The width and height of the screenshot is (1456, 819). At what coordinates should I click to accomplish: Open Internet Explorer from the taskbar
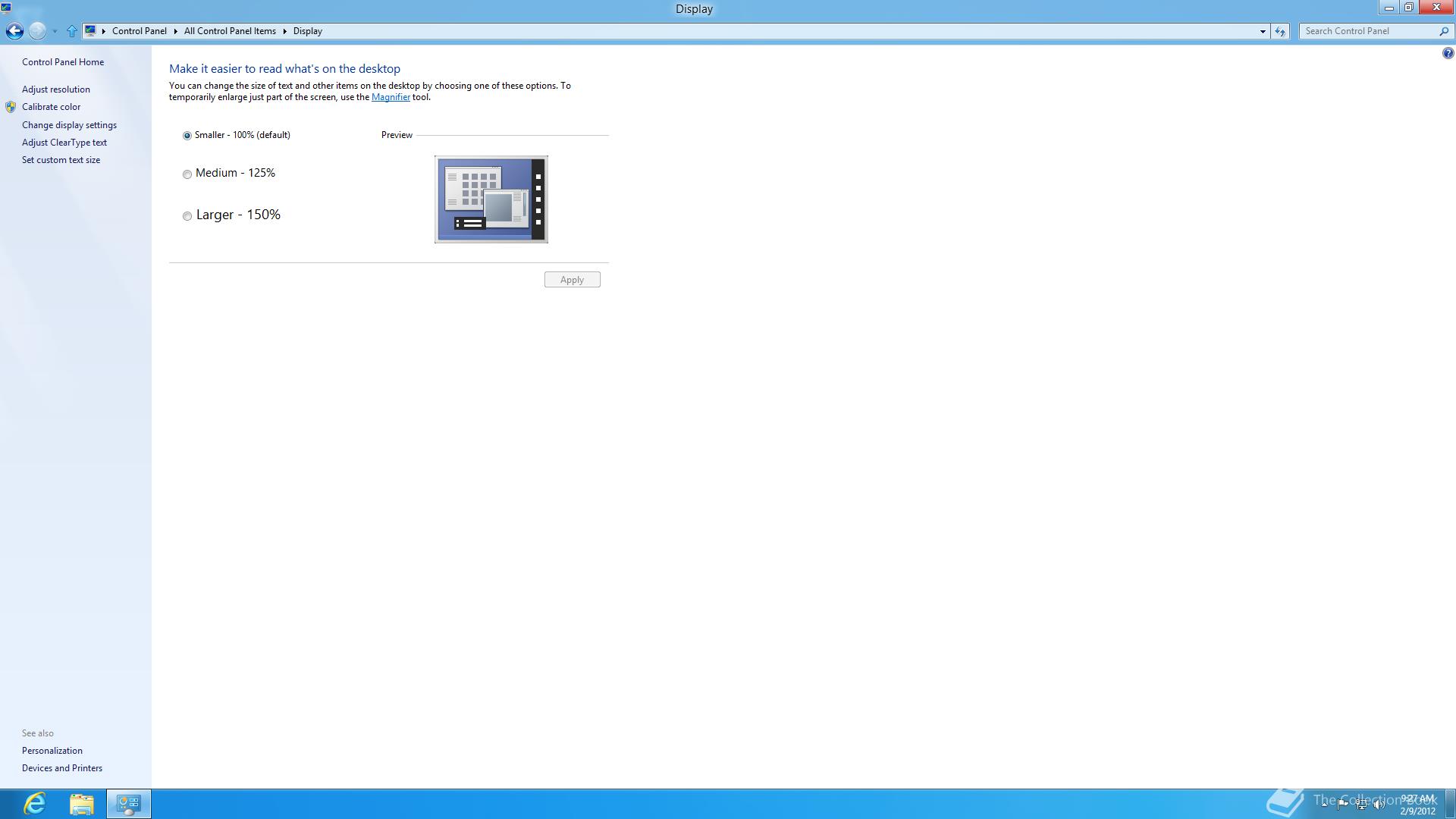(x=35, y=803)
